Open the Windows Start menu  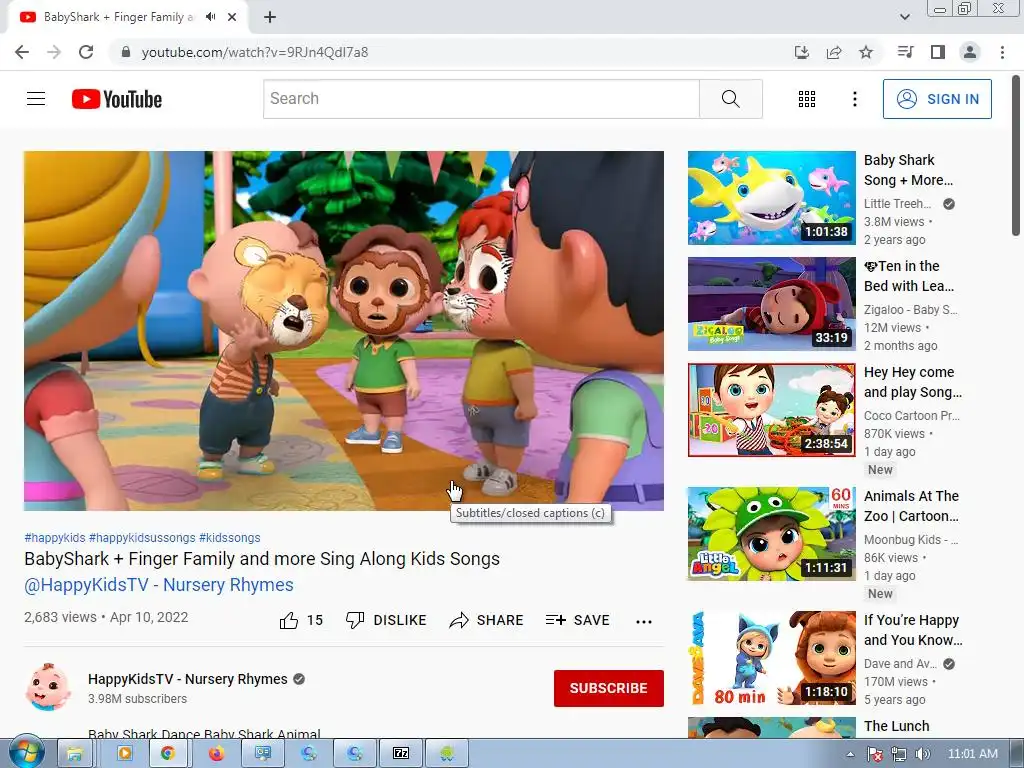click(27, 753)
